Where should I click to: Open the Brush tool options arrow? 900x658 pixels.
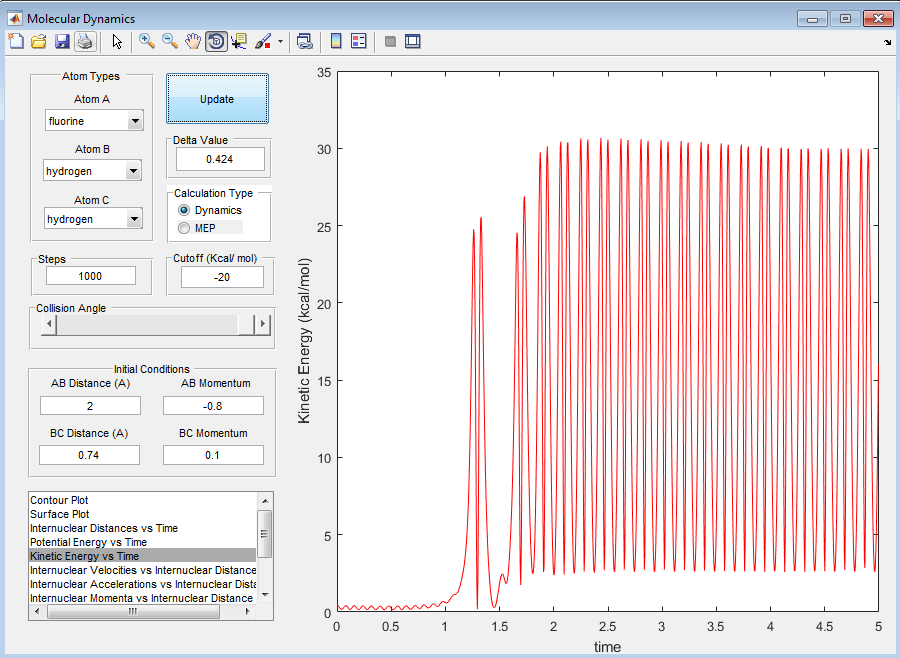click(x=281, y=42)
